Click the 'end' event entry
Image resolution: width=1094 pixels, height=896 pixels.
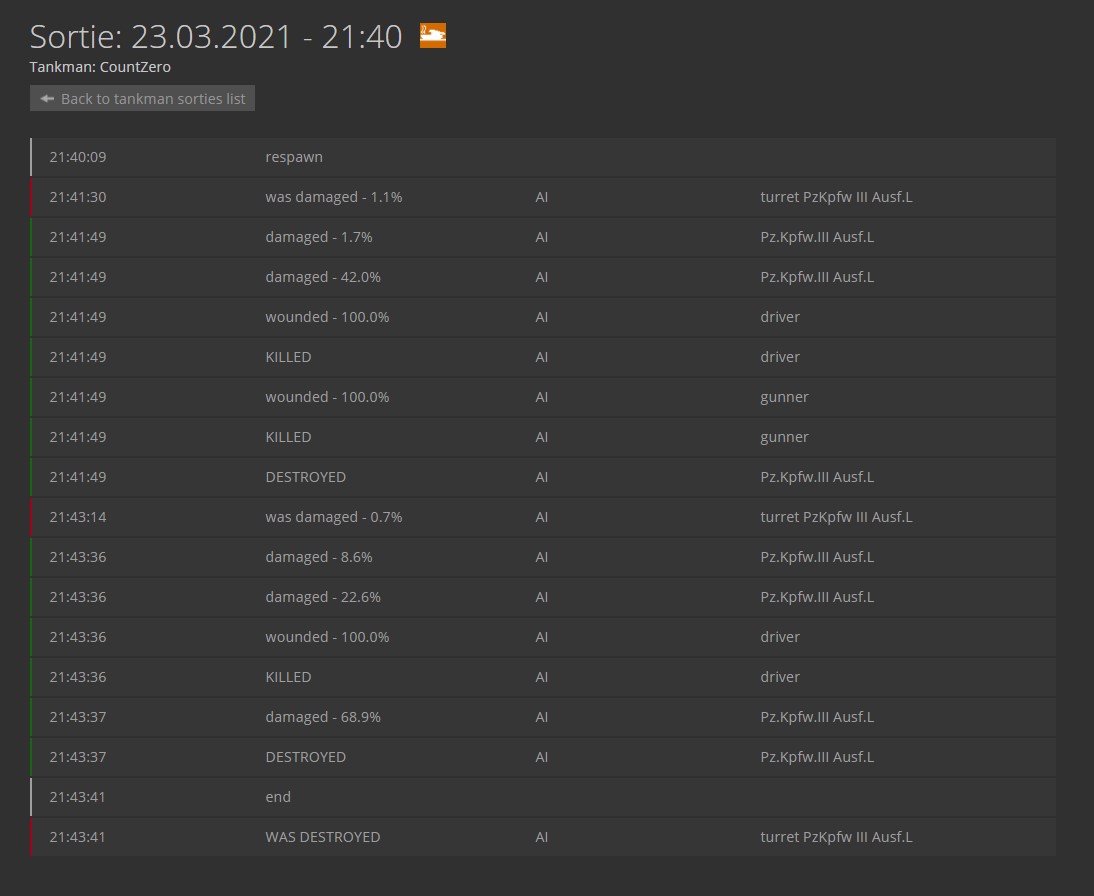(x=278, y=797)
